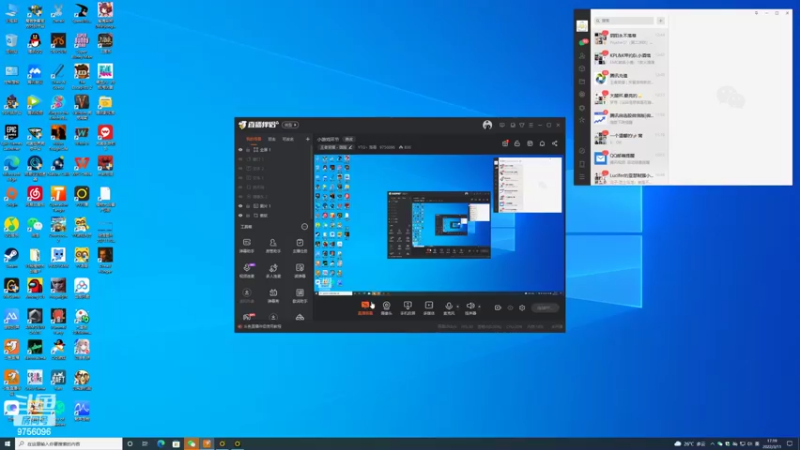Open the clipboard task toolbox icon
The image size is (800, 450).
(x=299, y=243)
